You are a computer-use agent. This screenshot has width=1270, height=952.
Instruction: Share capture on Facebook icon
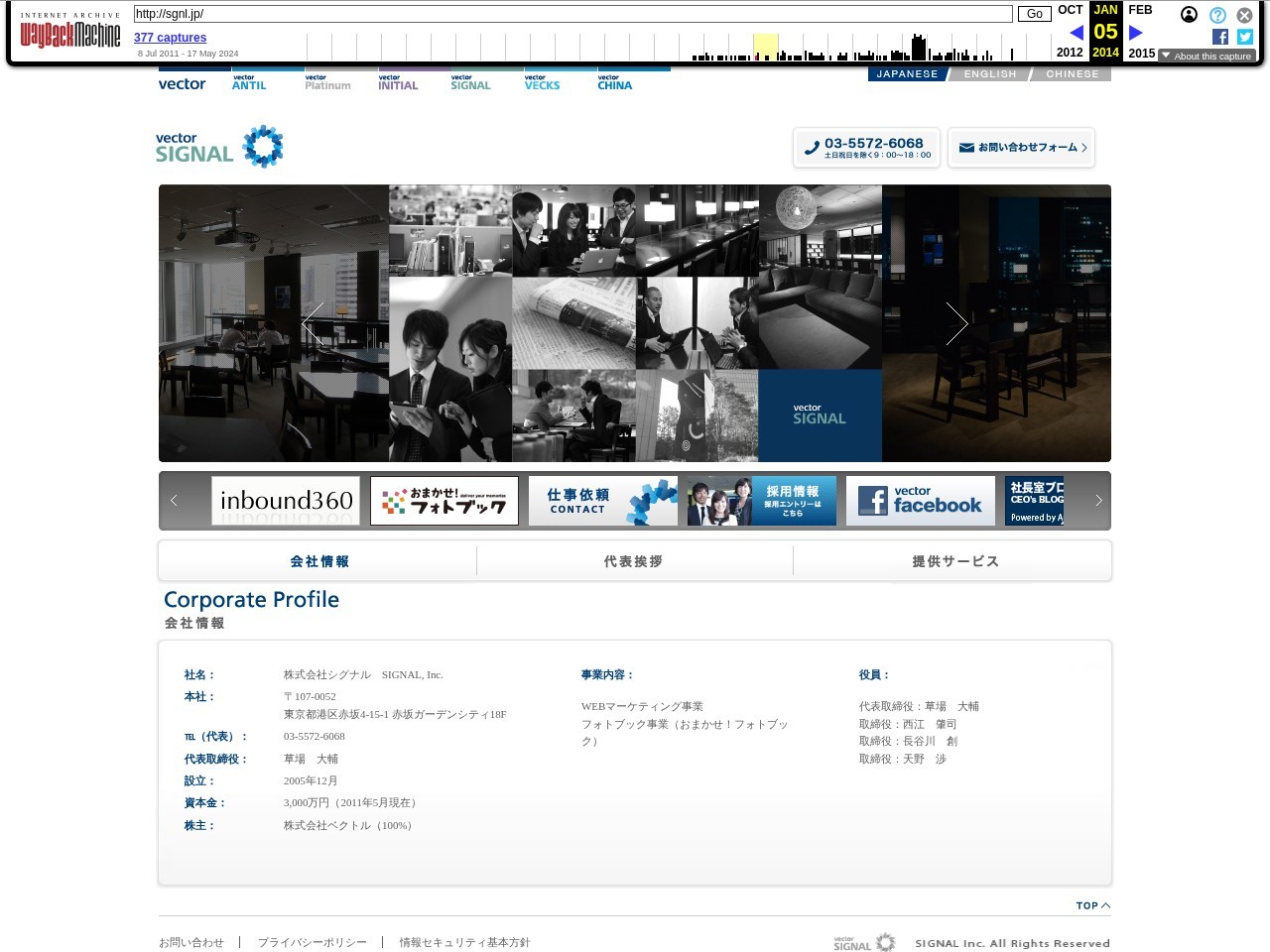(1219, 37)
